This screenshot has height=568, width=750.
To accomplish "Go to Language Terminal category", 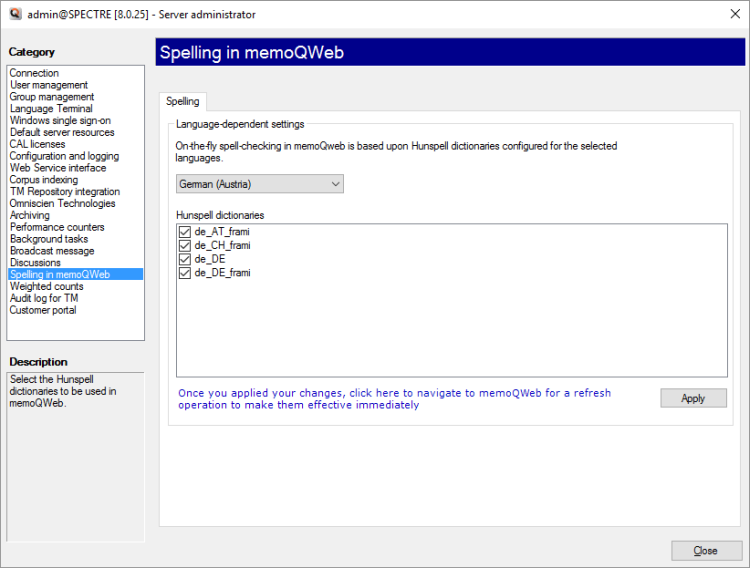I will (51, 109).
